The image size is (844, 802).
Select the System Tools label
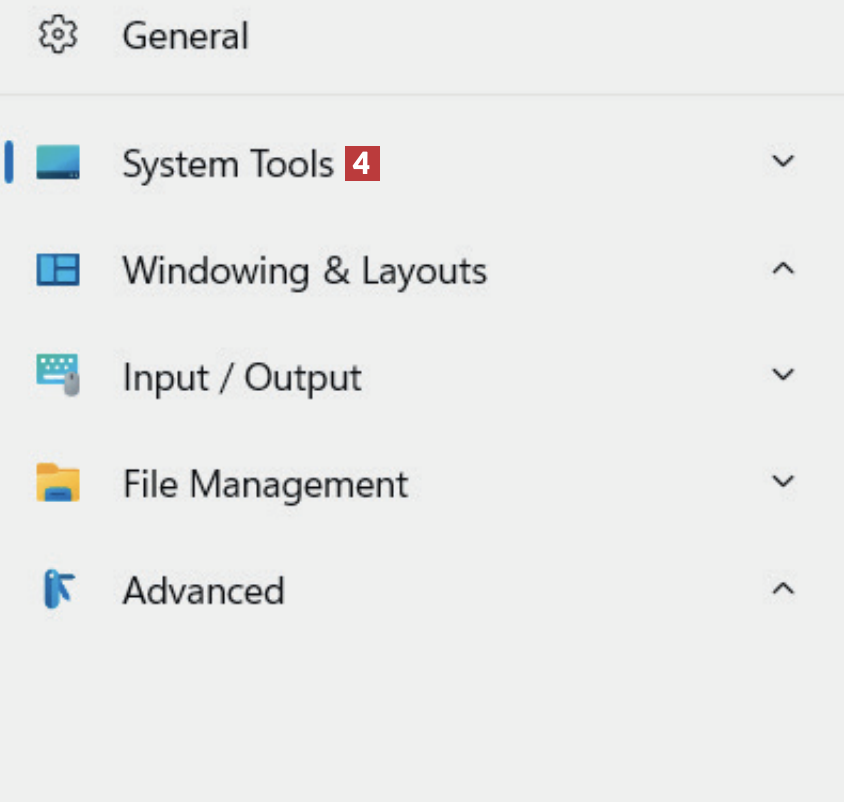click(228, 164)
